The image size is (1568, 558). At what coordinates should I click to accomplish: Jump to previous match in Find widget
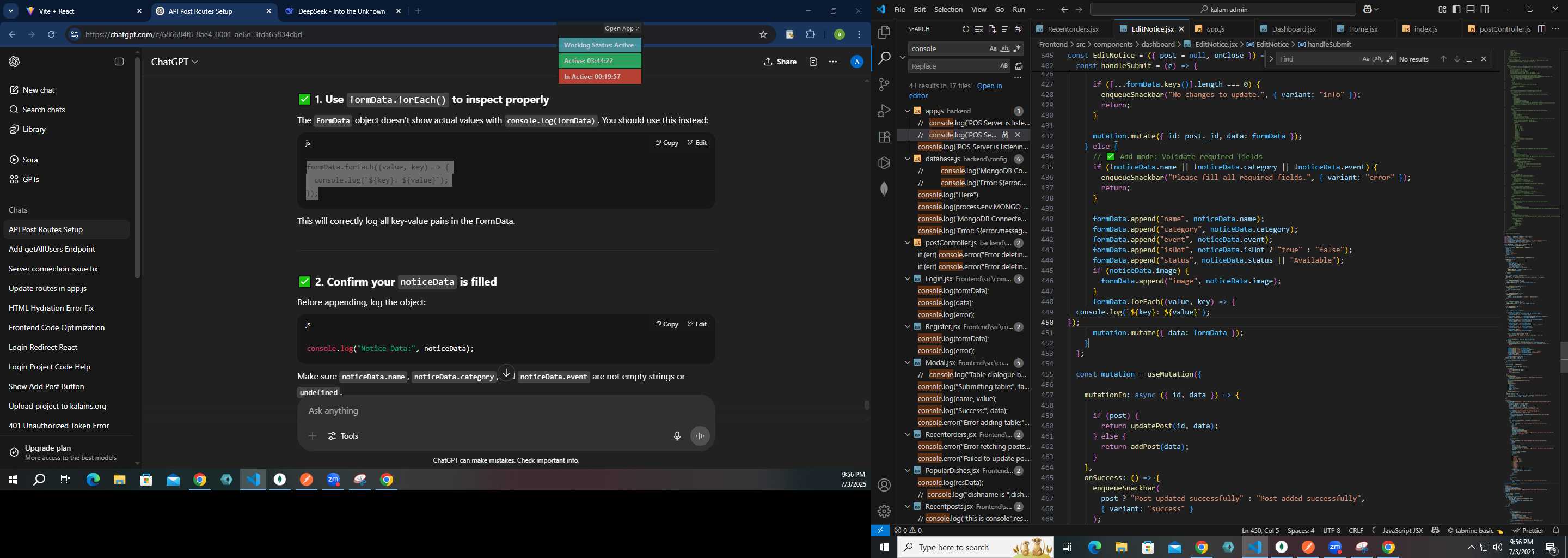[x=1443, y=59]
